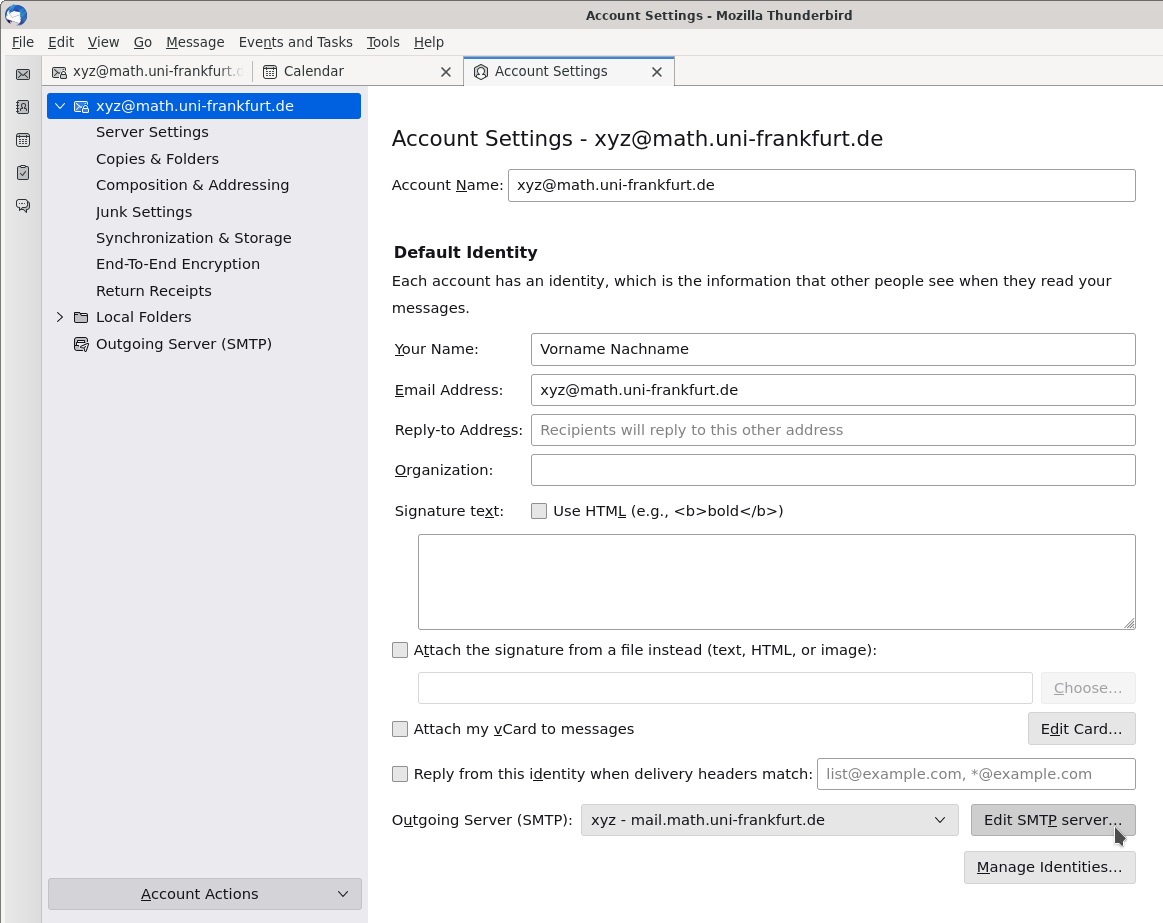Image resolution: width=1163 pixels, height=923 pixels.
Task: Click Edit SMTP server button
Action: (1052, 820)
